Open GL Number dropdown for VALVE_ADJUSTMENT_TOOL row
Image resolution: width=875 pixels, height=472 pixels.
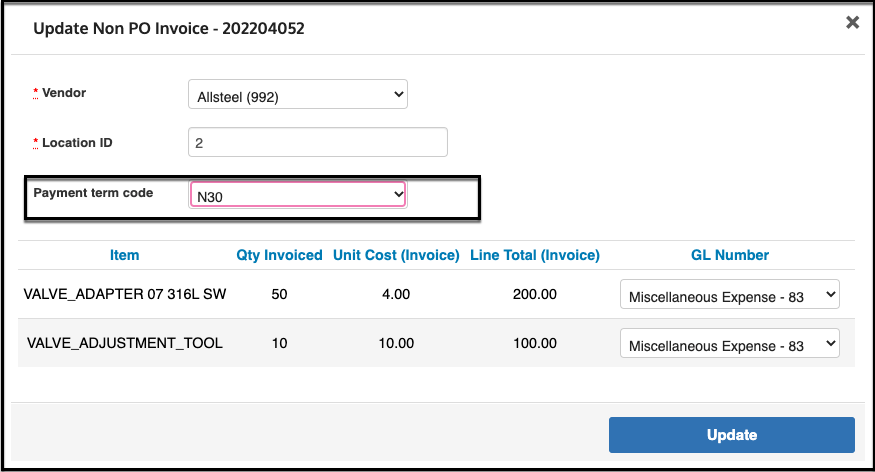point(729,343)
